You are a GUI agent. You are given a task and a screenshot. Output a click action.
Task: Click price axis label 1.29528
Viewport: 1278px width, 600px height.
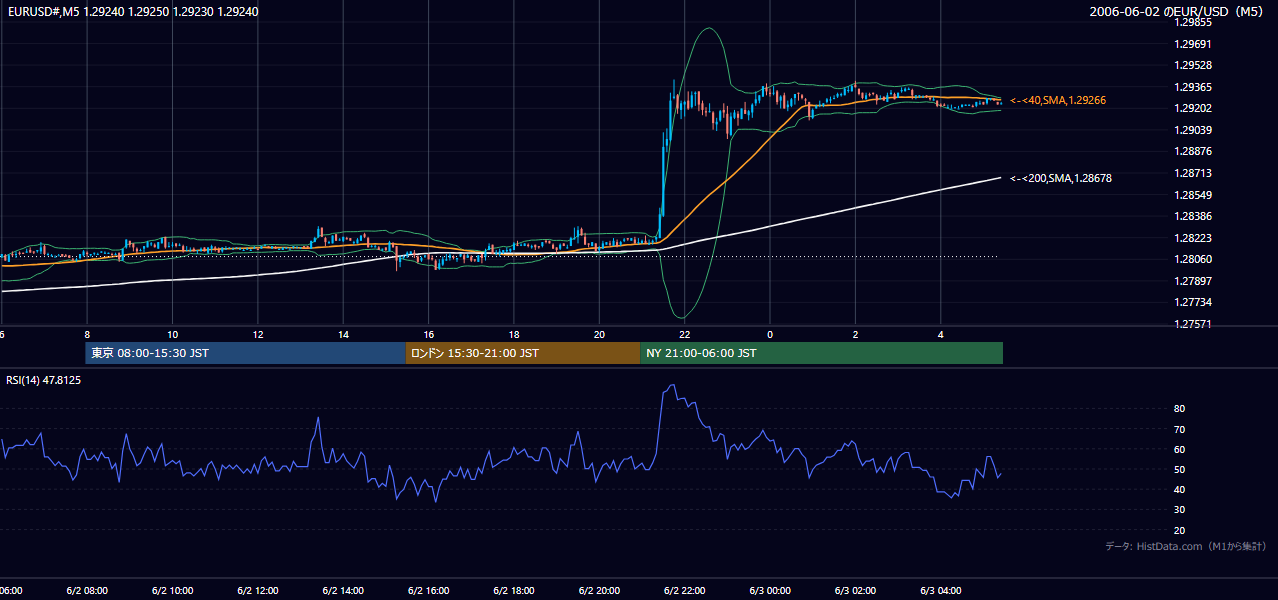(1193, 65)
